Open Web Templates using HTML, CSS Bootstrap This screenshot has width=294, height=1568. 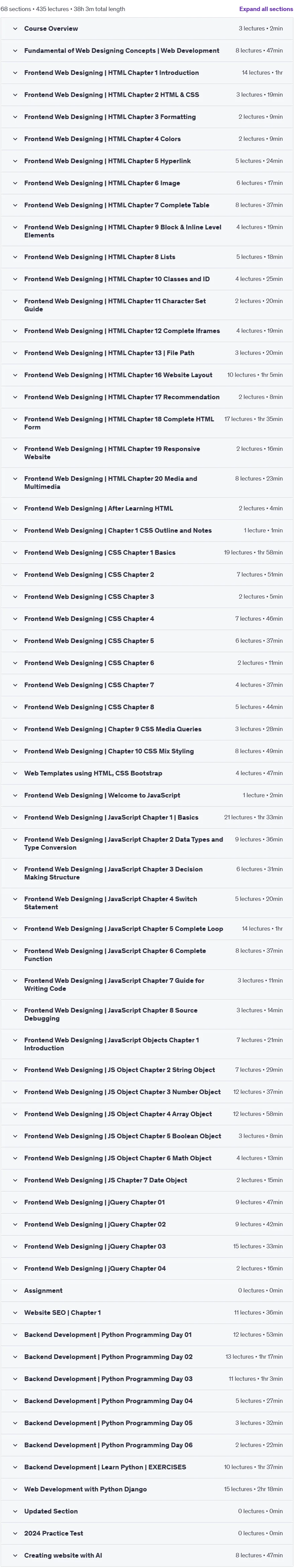coord(147,774)
